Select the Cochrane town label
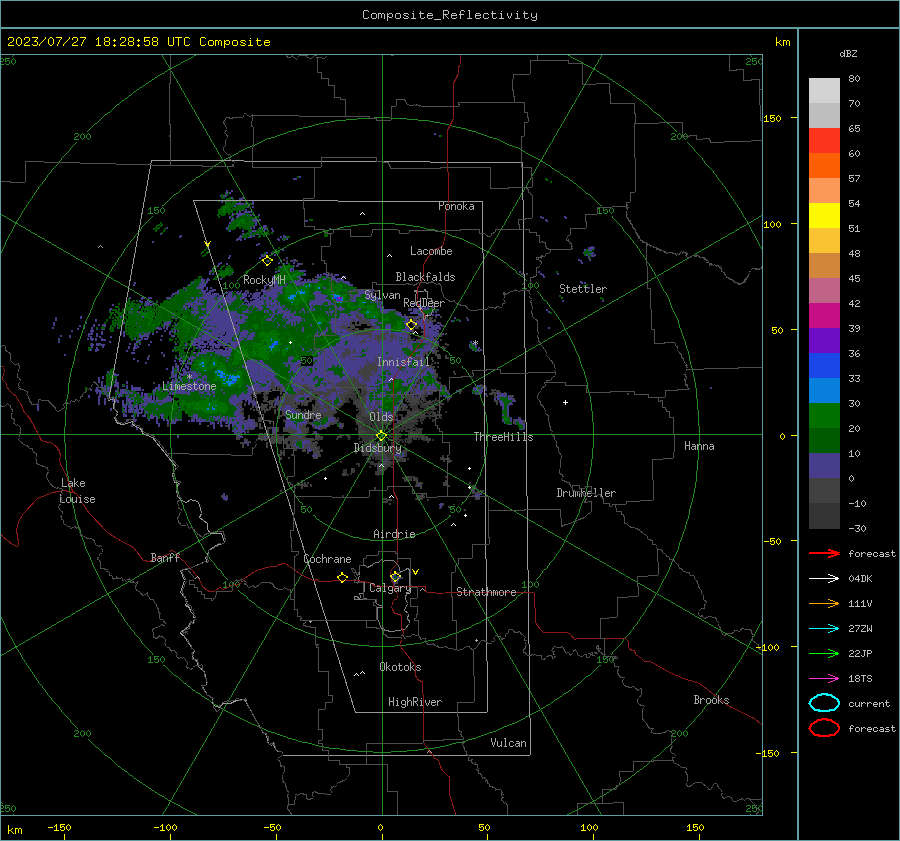The height and width of the screenshot is (841, 900). tap(327, 559)
